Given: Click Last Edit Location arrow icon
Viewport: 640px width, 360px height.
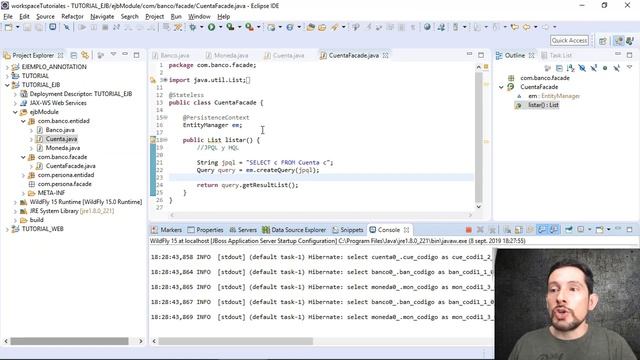Looking at the screenshot, I should point(515,27).
